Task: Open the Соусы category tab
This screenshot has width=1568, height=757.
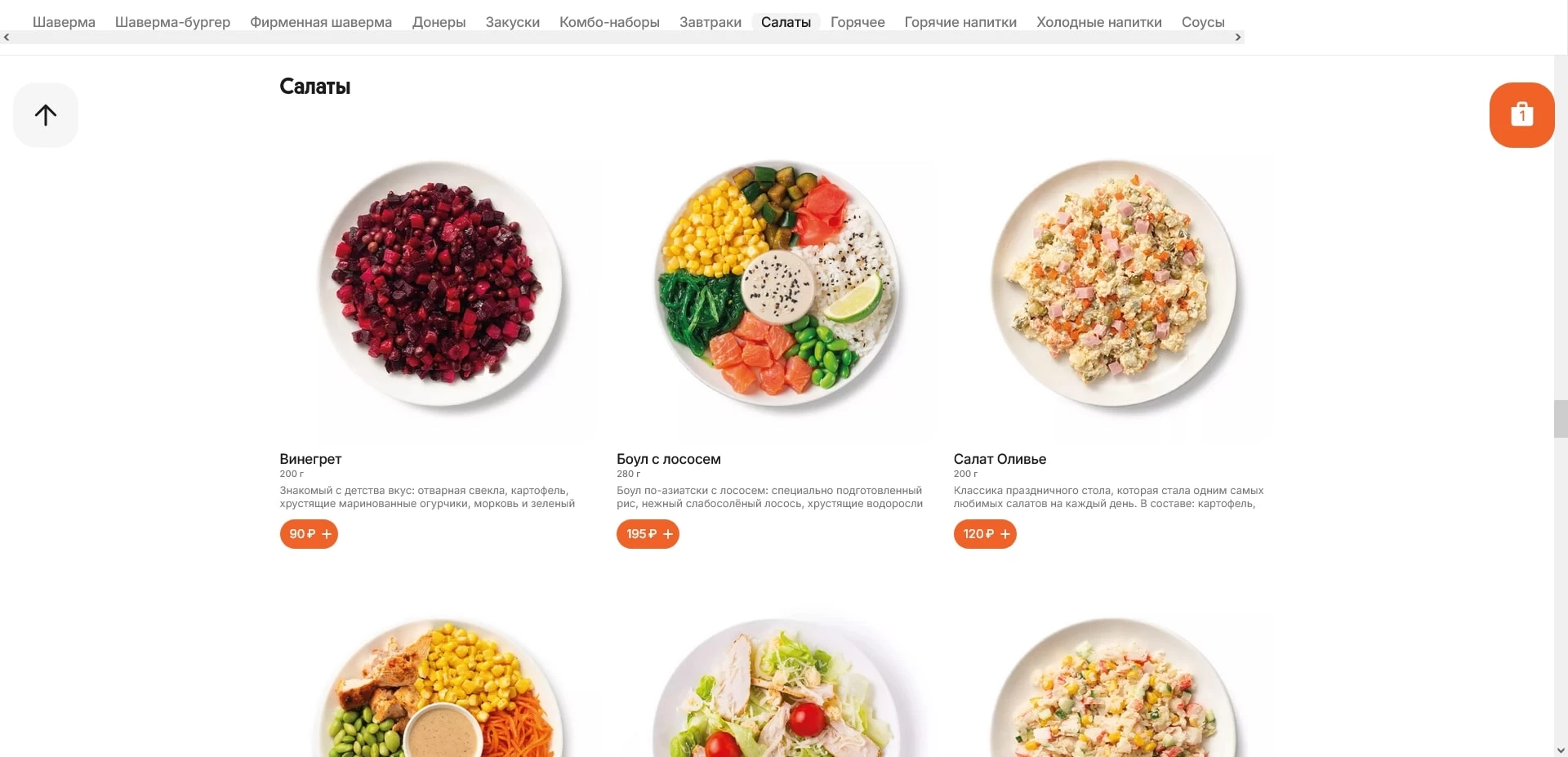Action: (1203, 22)
